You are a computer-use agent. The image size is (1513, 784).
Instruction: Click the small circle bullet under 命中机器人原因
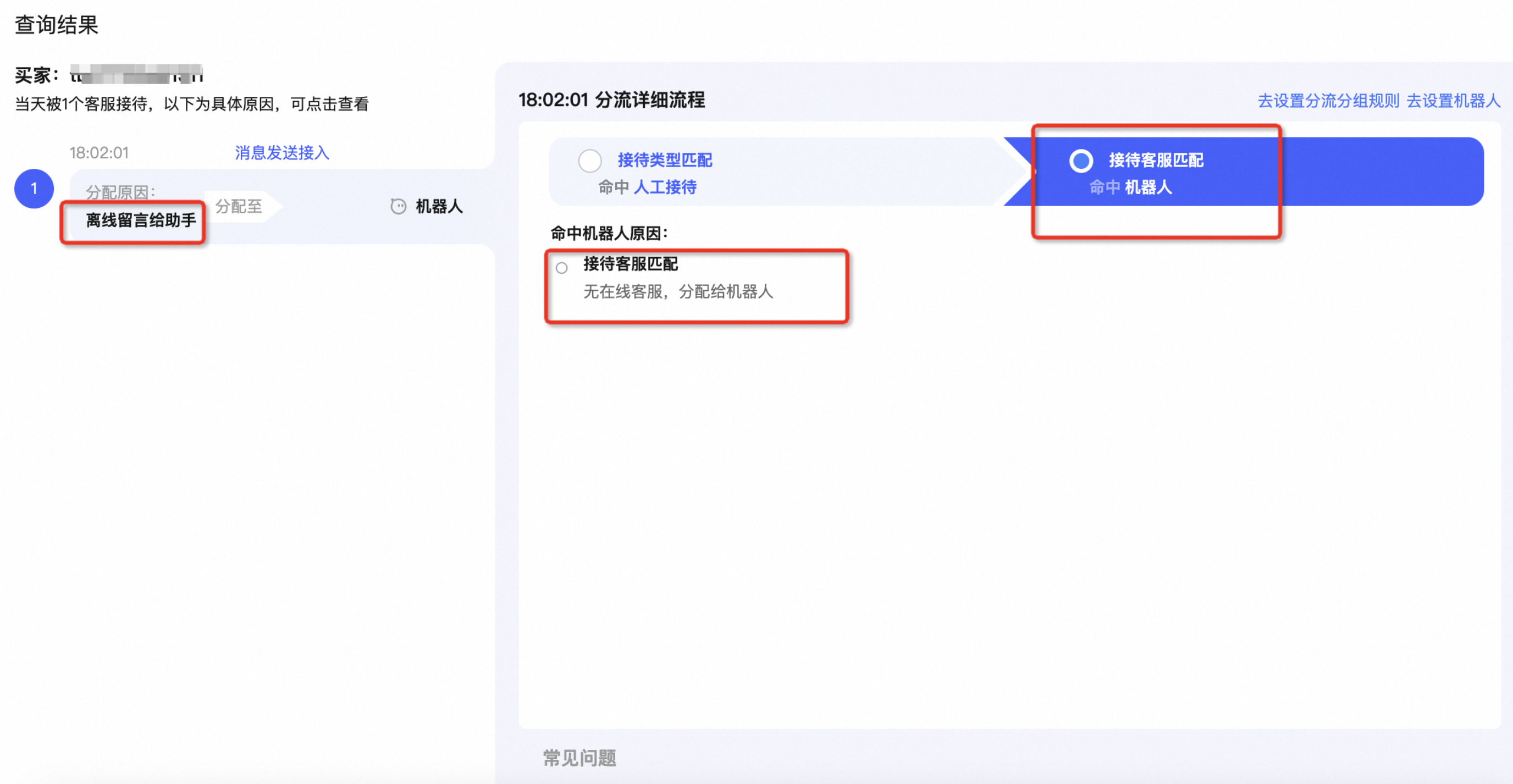(561, 268)
